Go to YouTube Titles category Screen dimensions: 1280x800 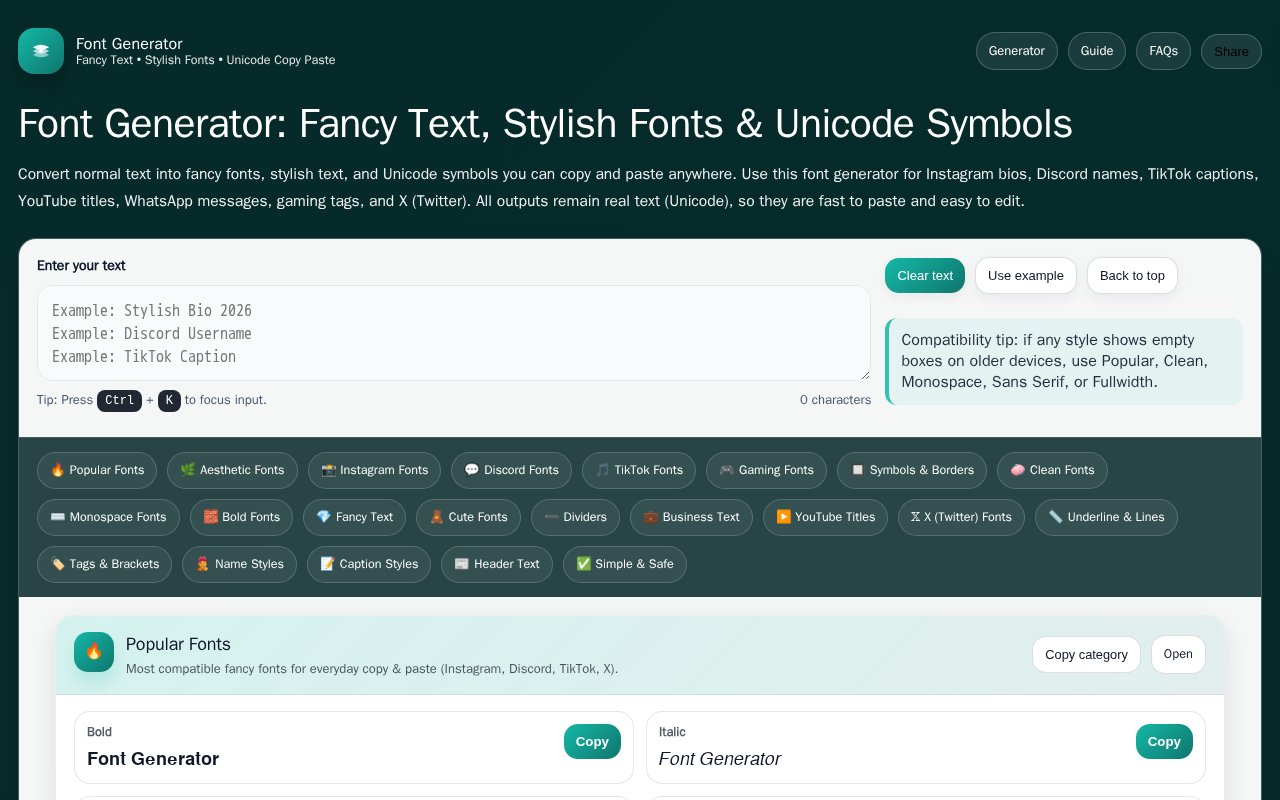point(825,517)
